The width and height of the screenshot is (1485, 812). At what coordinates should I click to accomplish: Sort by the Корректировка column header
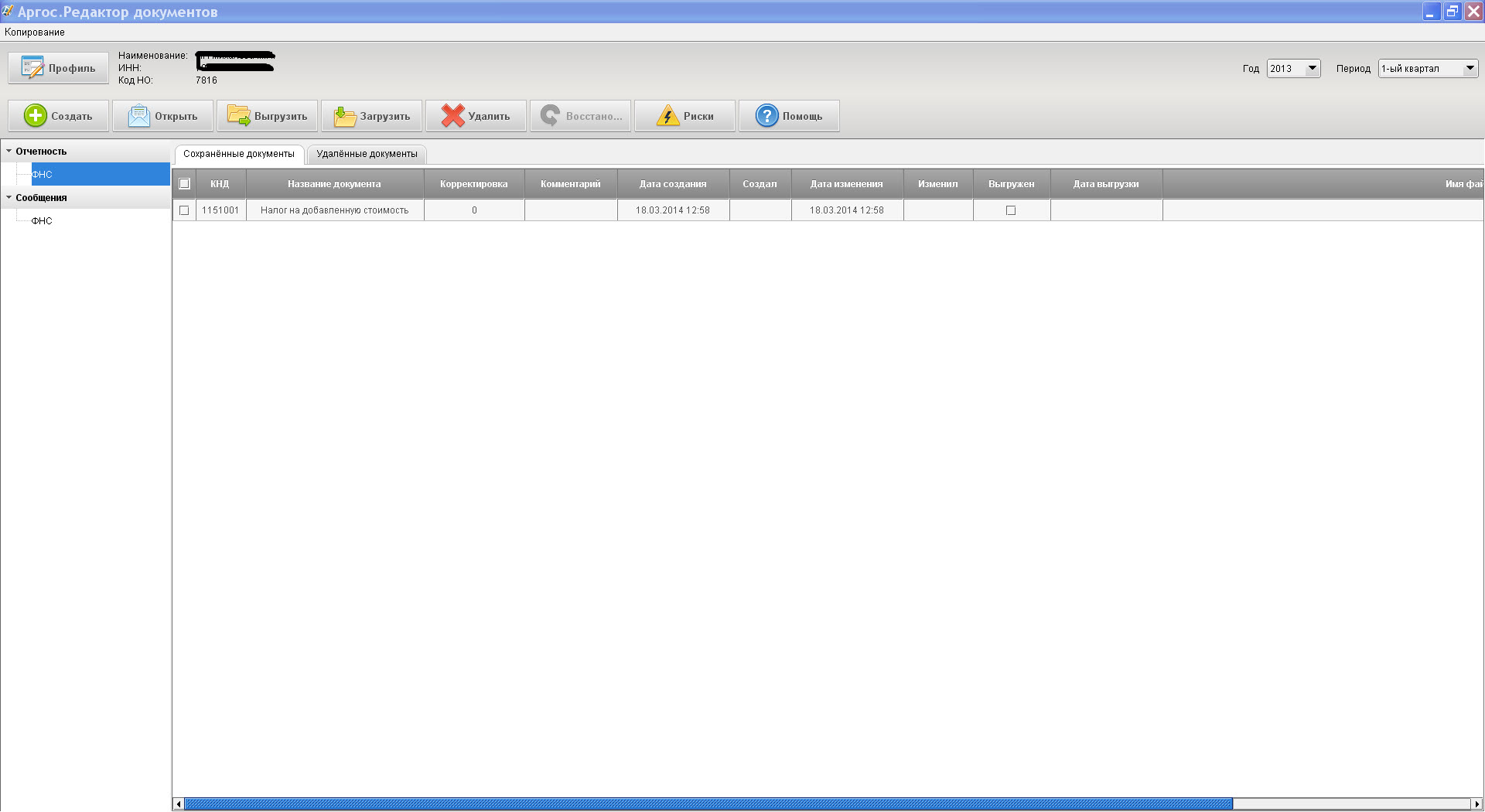point(474,184)
